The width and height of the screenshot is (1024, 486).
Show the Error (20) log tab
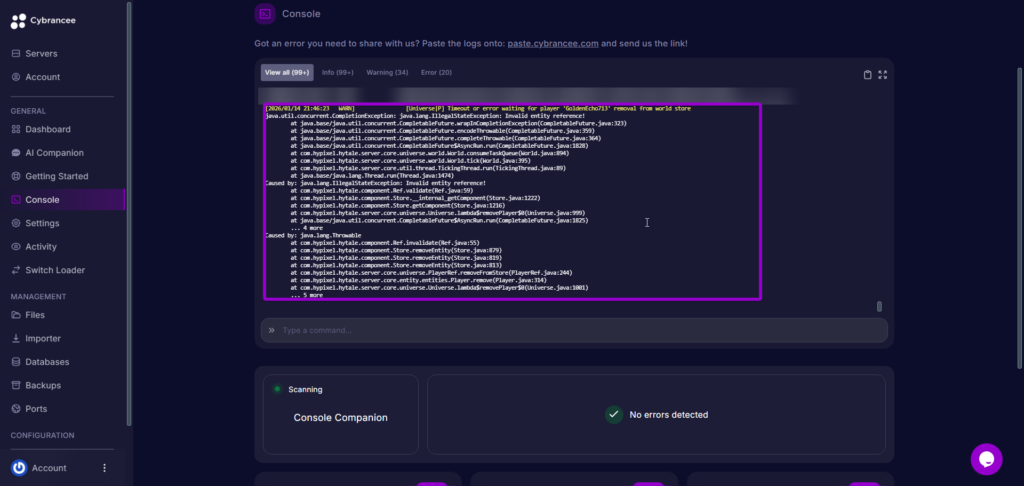pyautogui.click(x=436, y=73)
